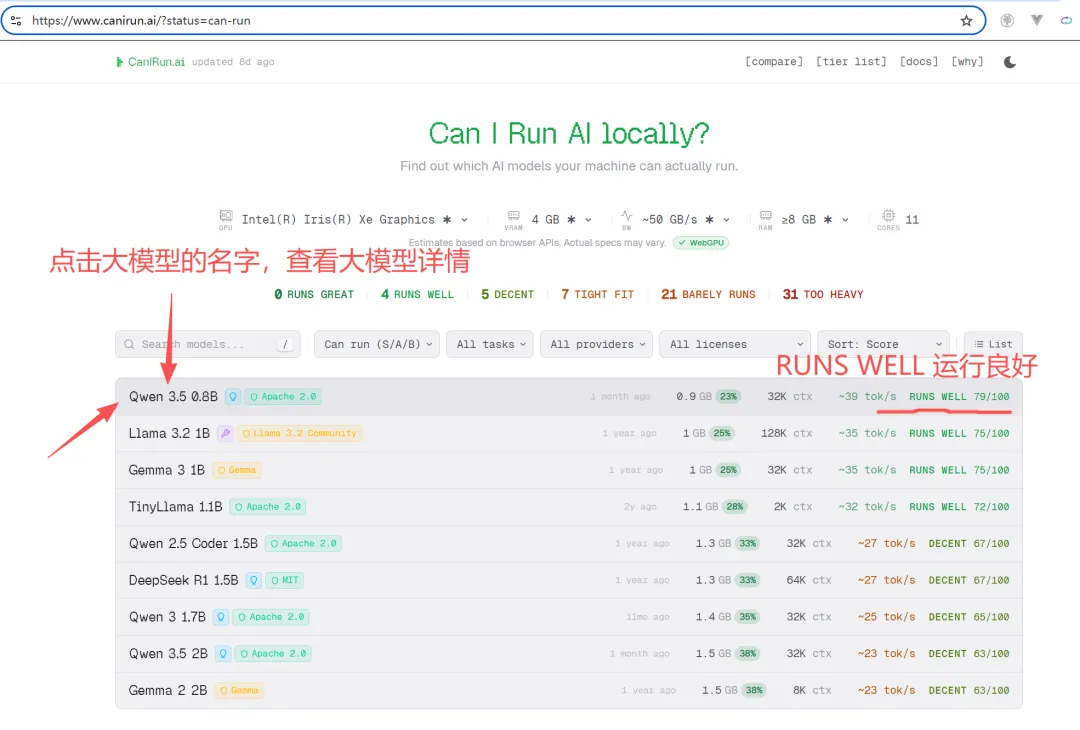Open Llama 3.2 1B model details
1080x730 pixels.
pos(169,433)
